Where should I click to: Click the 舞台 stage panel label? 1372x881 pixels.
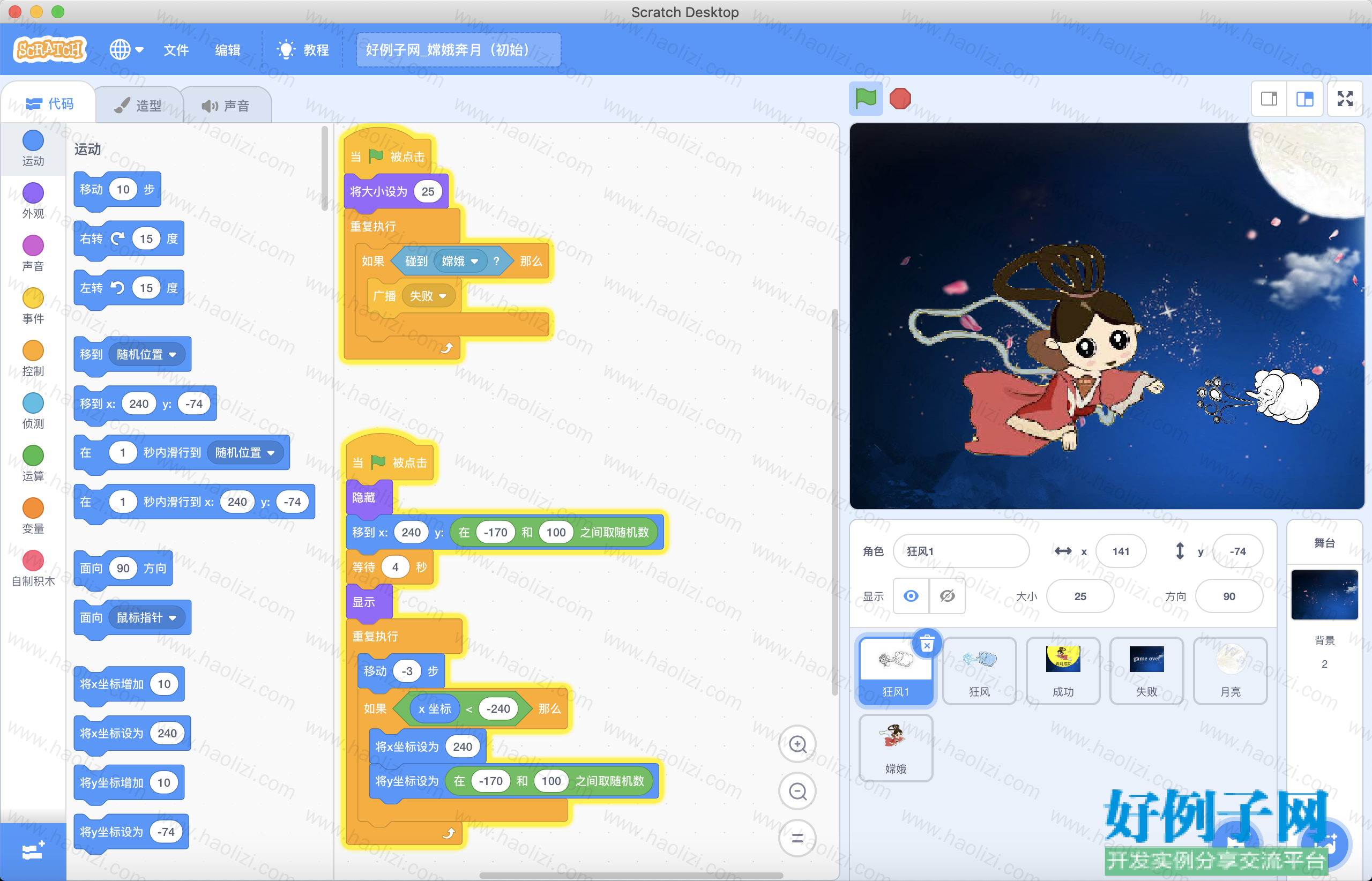1324,543
